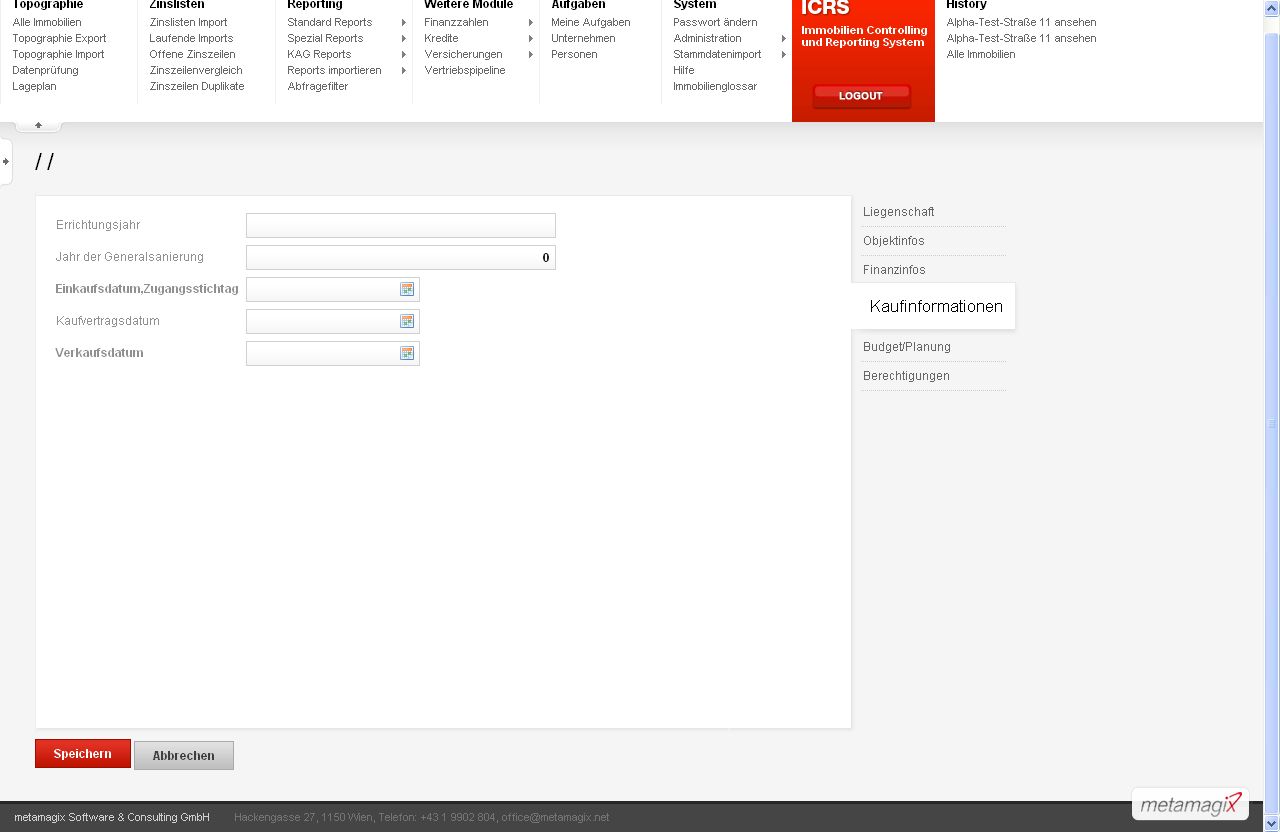Open Alle Immobilien under Topographie
The image size is (1280, 832).
(47, 22)
